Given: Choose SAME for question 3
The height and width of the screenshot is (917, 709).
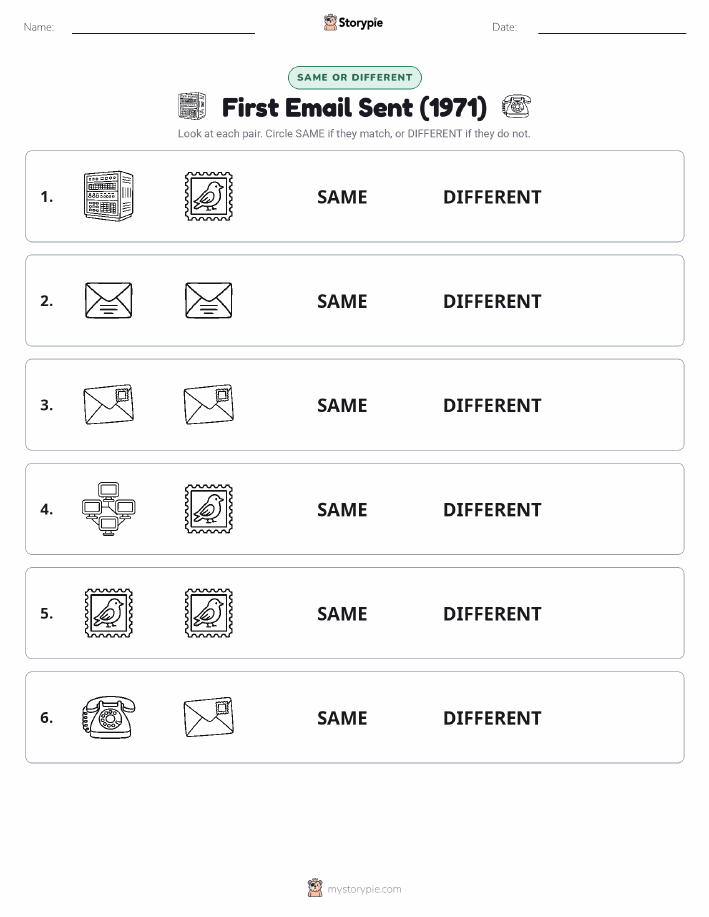Looking at the screenshot, I should point(342,405).
